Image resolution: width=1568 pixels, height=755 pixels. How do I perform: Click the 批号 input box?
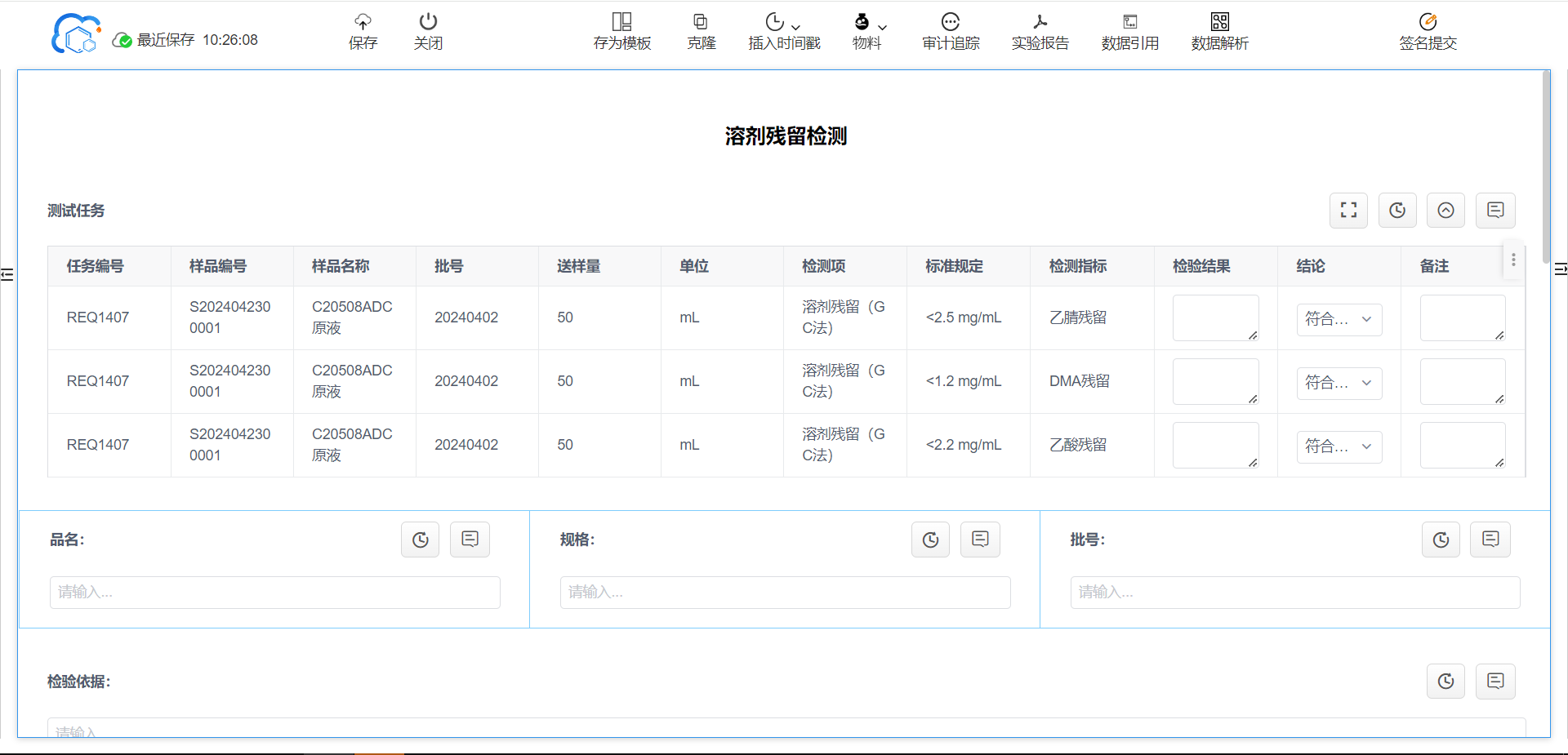[x=1295, y=593]
